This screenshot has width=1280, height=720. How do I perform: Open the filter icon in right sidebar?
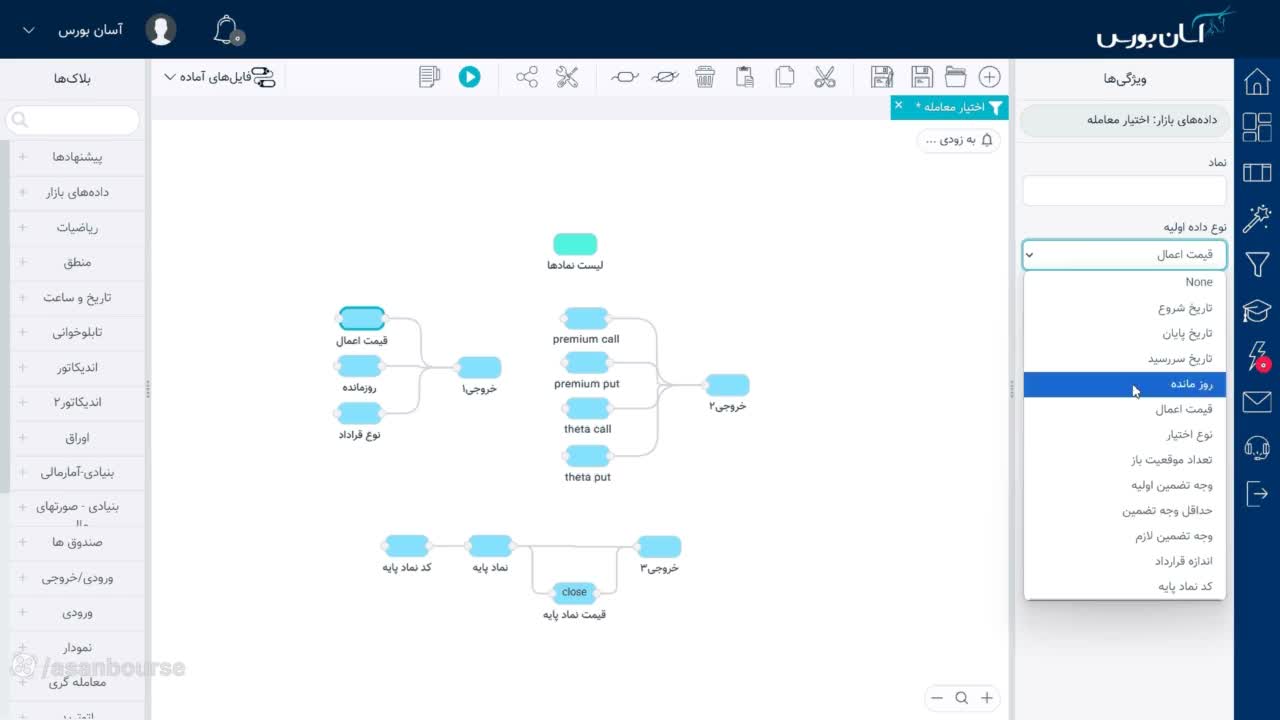click(x=1257, y=265)
